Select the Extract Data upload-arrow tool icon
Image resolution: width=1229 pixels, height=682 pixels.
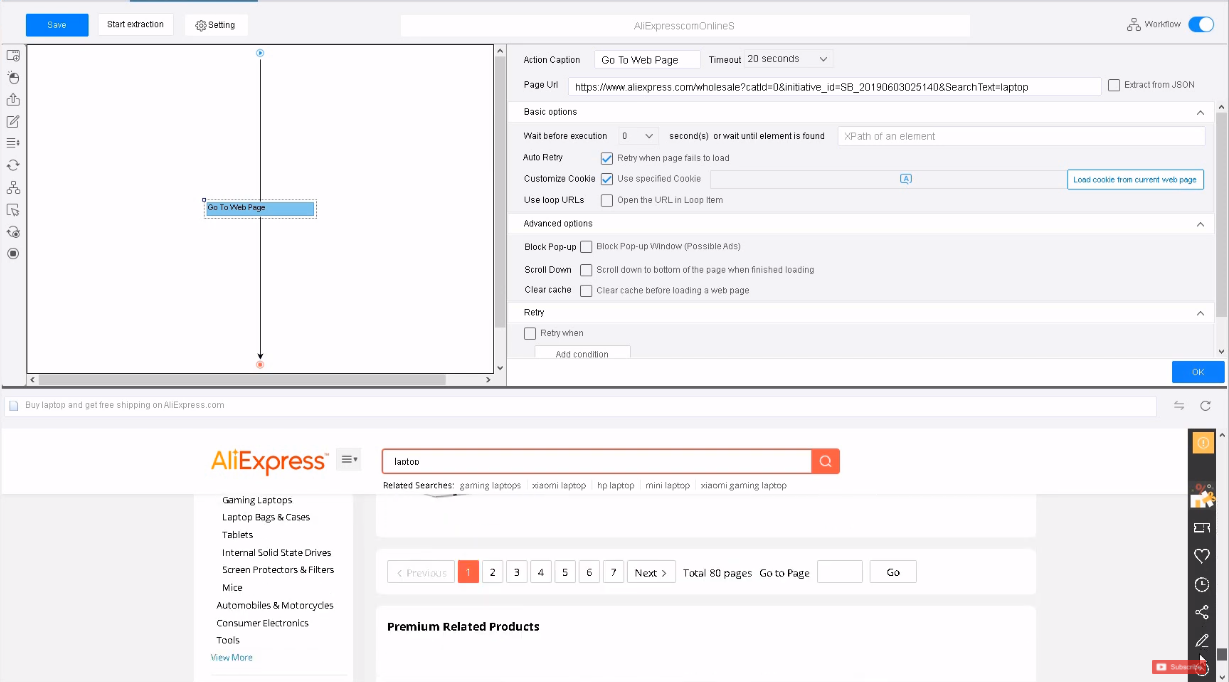coord(13,99)
